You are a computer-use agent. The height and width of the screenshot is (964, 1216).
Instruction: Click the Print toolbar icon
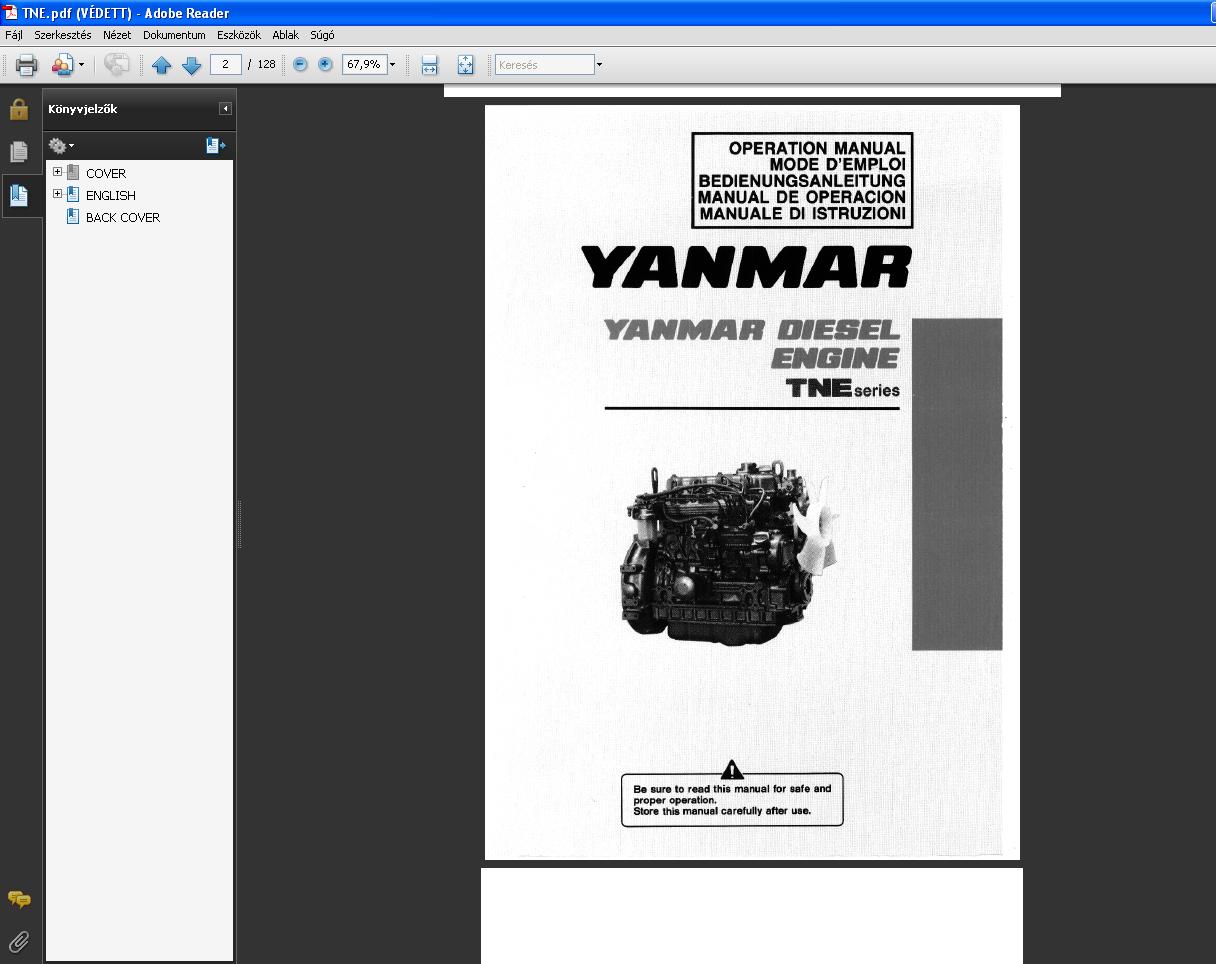coord(26,65)
